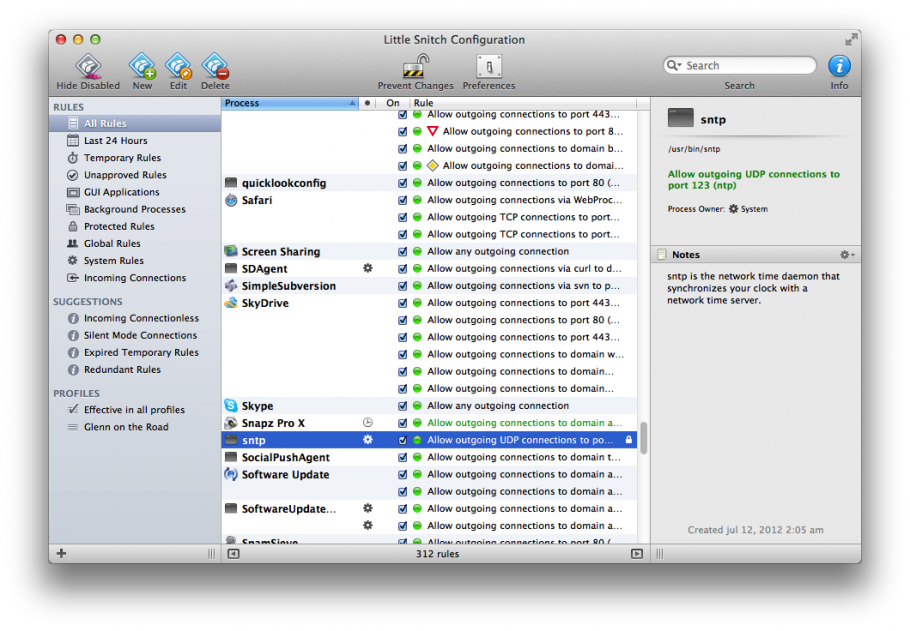Toggle the SocialPushAgent rule checkbox

pos(402,457)
